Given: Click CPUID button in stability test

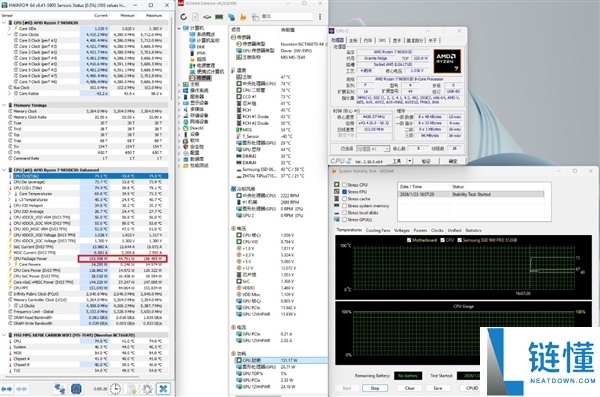Looking at the screenshot, I should pos(471,388).
